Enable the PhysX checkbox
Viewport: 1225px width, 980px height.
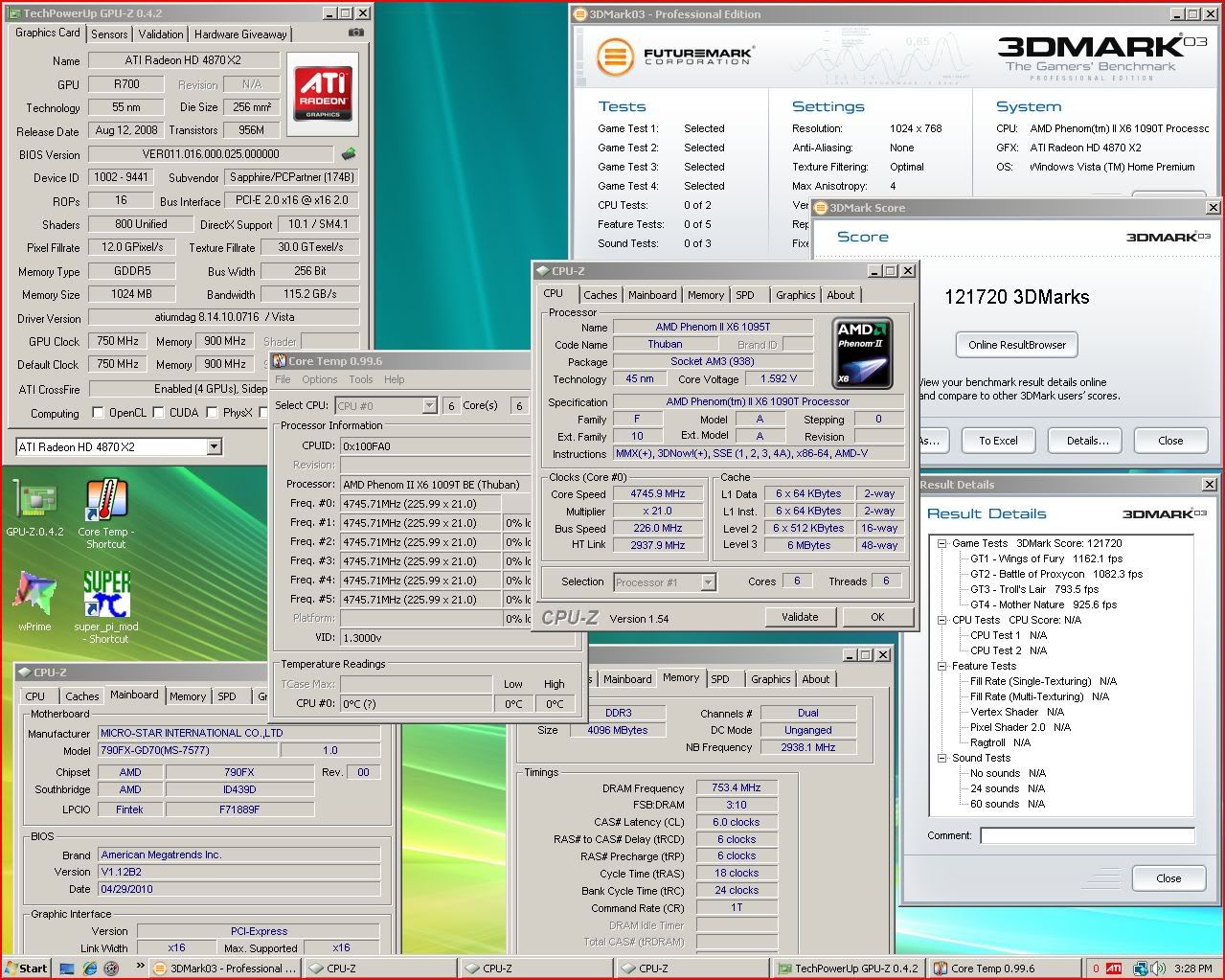pyautogui.click(x=212, y=413)
